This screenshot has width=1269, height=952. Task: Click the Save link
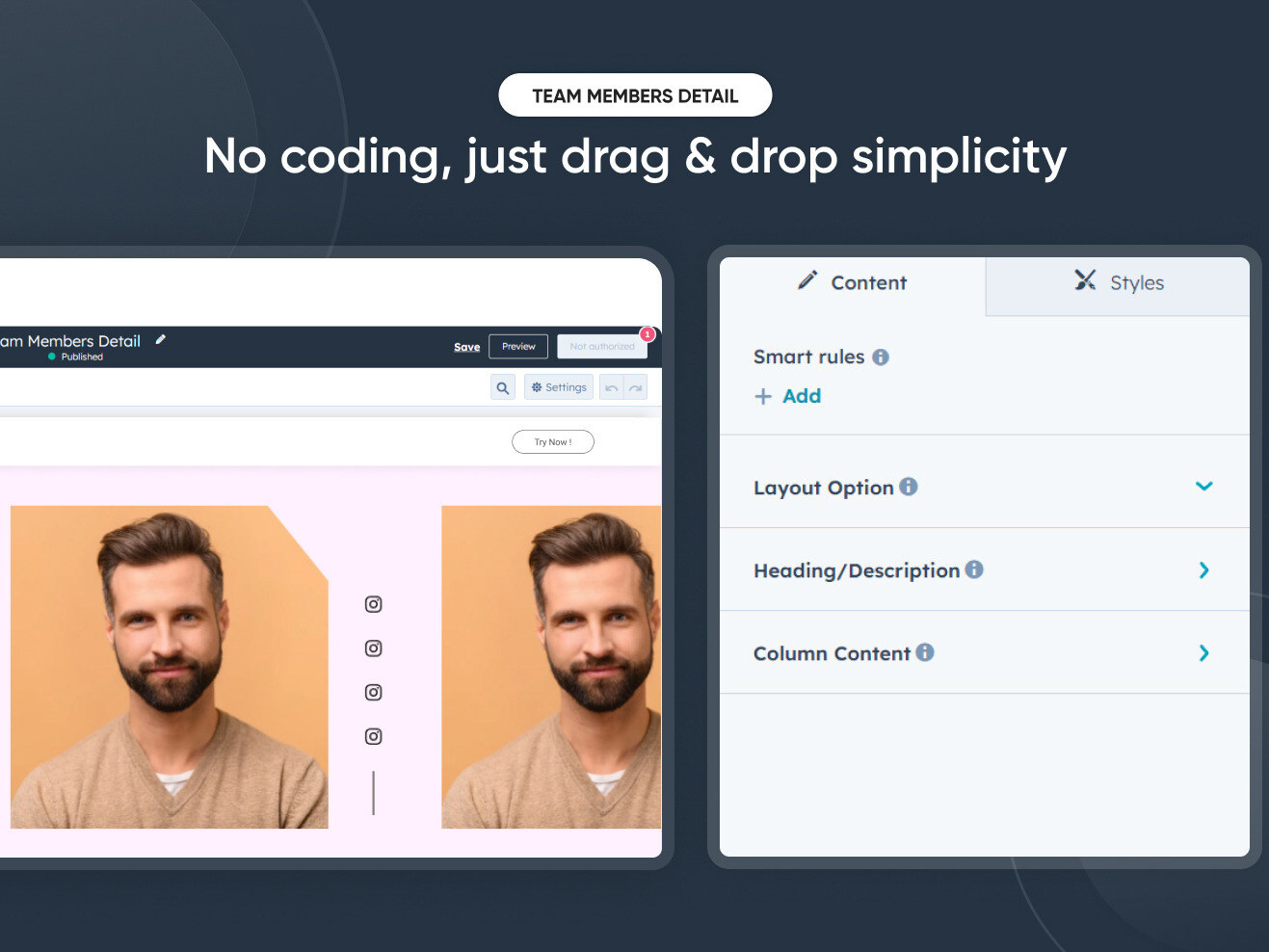[466, 347]
